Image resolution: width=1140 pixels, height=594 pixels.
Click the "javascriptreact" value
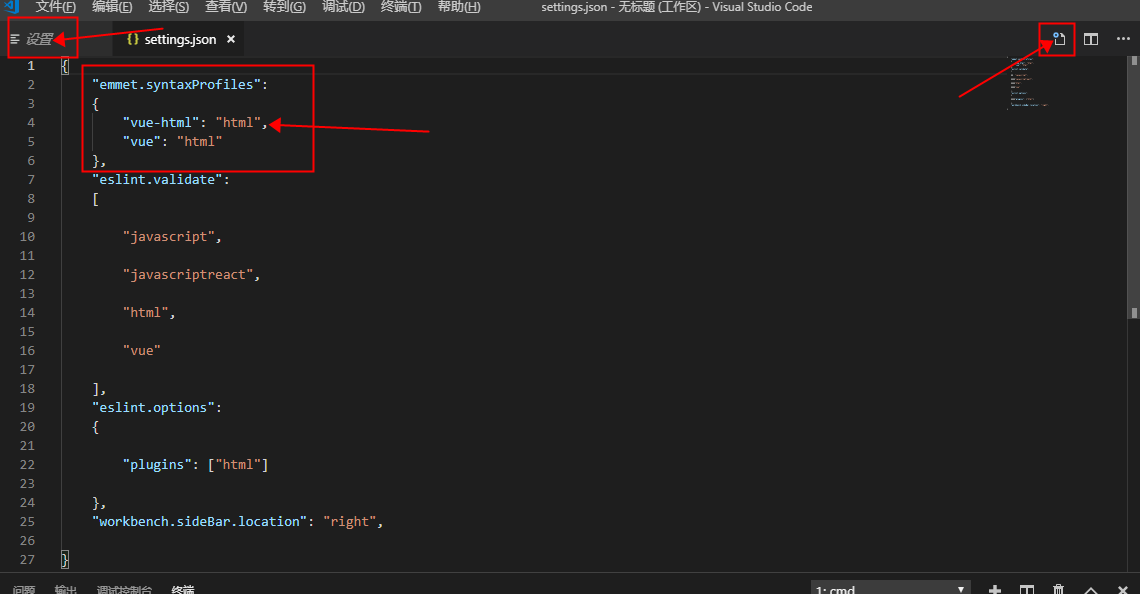188,274
